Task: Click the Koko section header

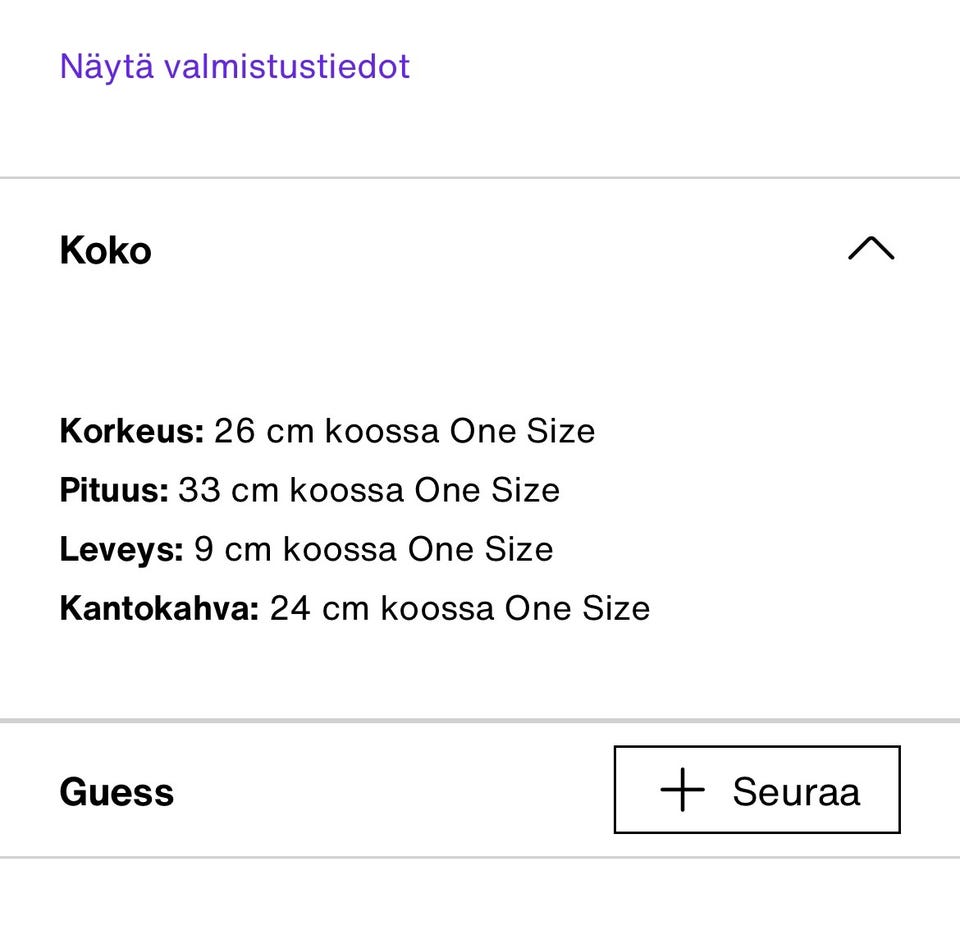Action: tap(104, 250)
